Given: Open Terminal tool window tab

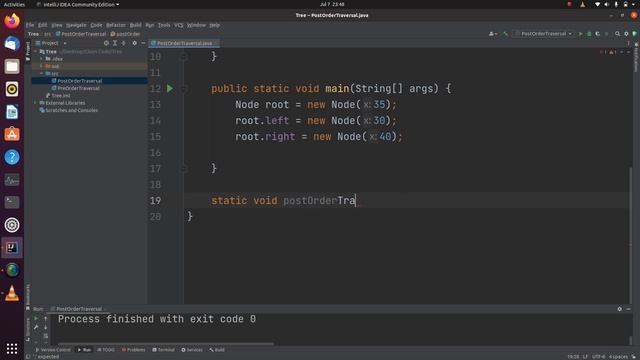Looking at the screenshot, I should [163, 350].
